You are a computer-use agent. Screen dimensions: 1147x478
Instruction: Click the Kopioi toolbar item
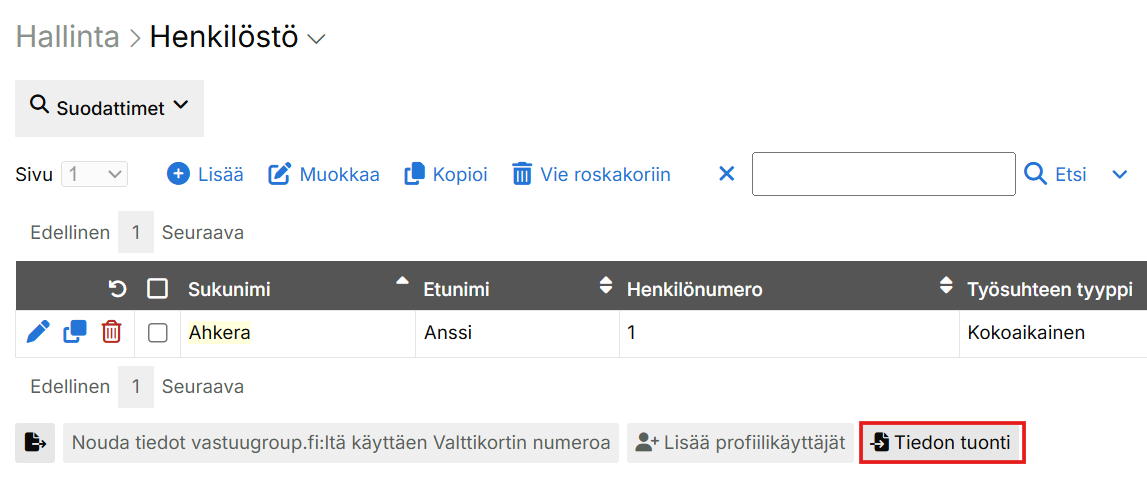[x=446, y=174]
